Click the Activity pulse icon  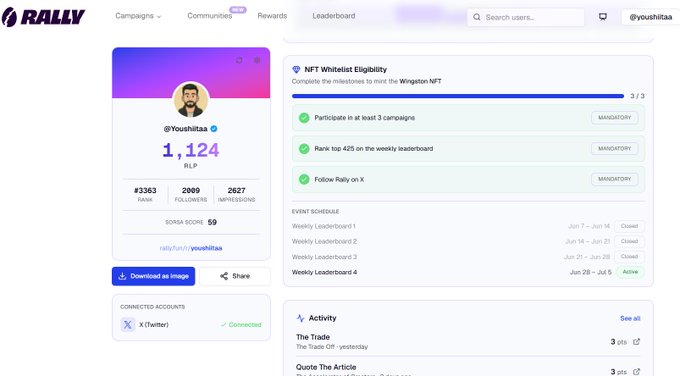point(300,318)
